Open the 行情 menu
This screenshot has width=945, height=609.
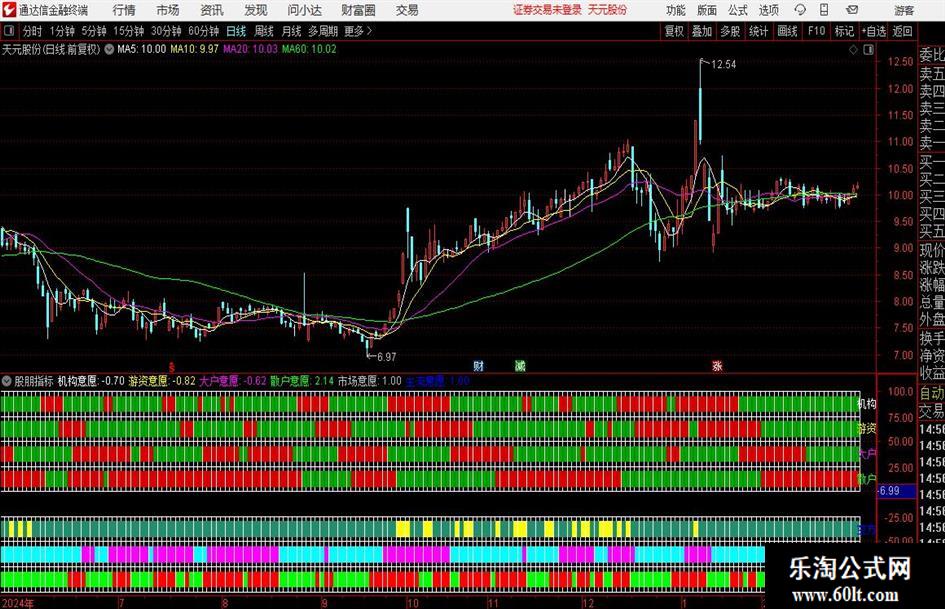point(124,10)
